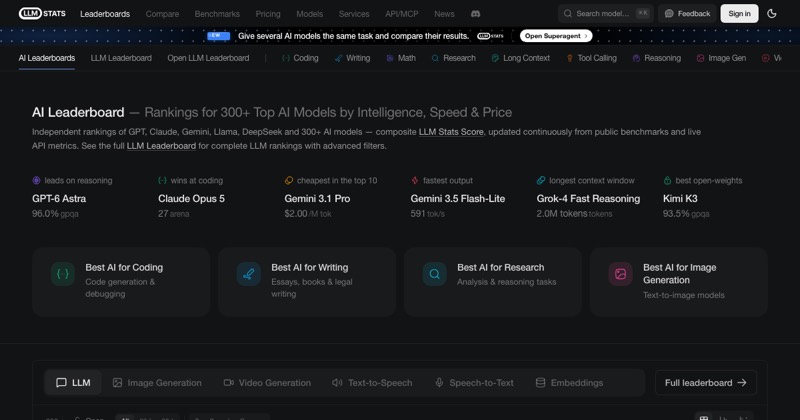Click the GPT-6 Astra model name
The height and width of the screenshot is (420, 800).
[x=59, y=199]
